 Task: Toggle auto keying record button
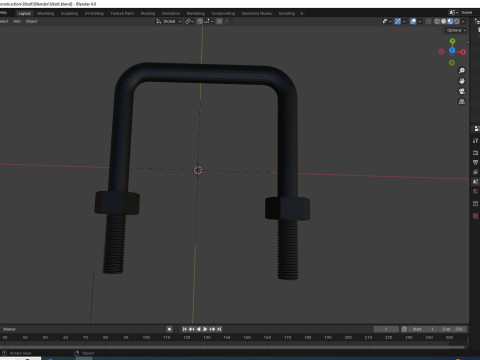pyautogui.click(x=169, y=329)
